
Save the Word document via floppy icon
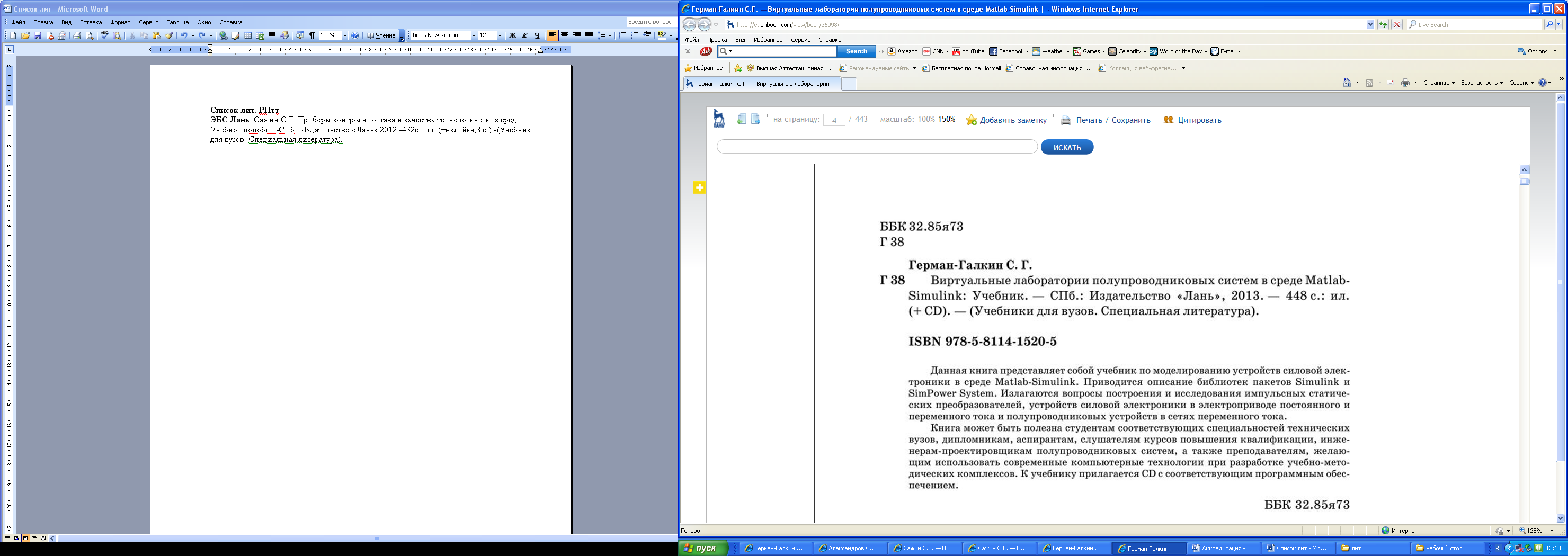[38, 35]
